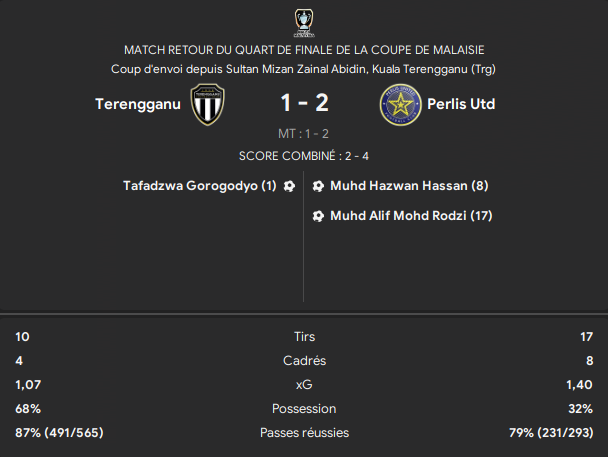Click the Passes réussies statistic label
The width and height of the screenshot is (608, 457).
tap(304, 433)
